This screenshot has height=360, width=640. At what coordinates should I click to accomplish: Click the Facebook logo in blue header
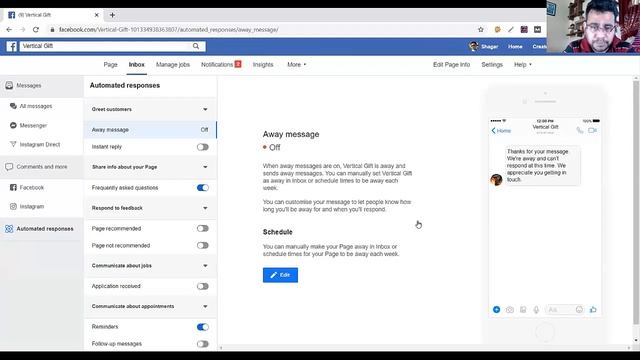(x=11, y=46)
